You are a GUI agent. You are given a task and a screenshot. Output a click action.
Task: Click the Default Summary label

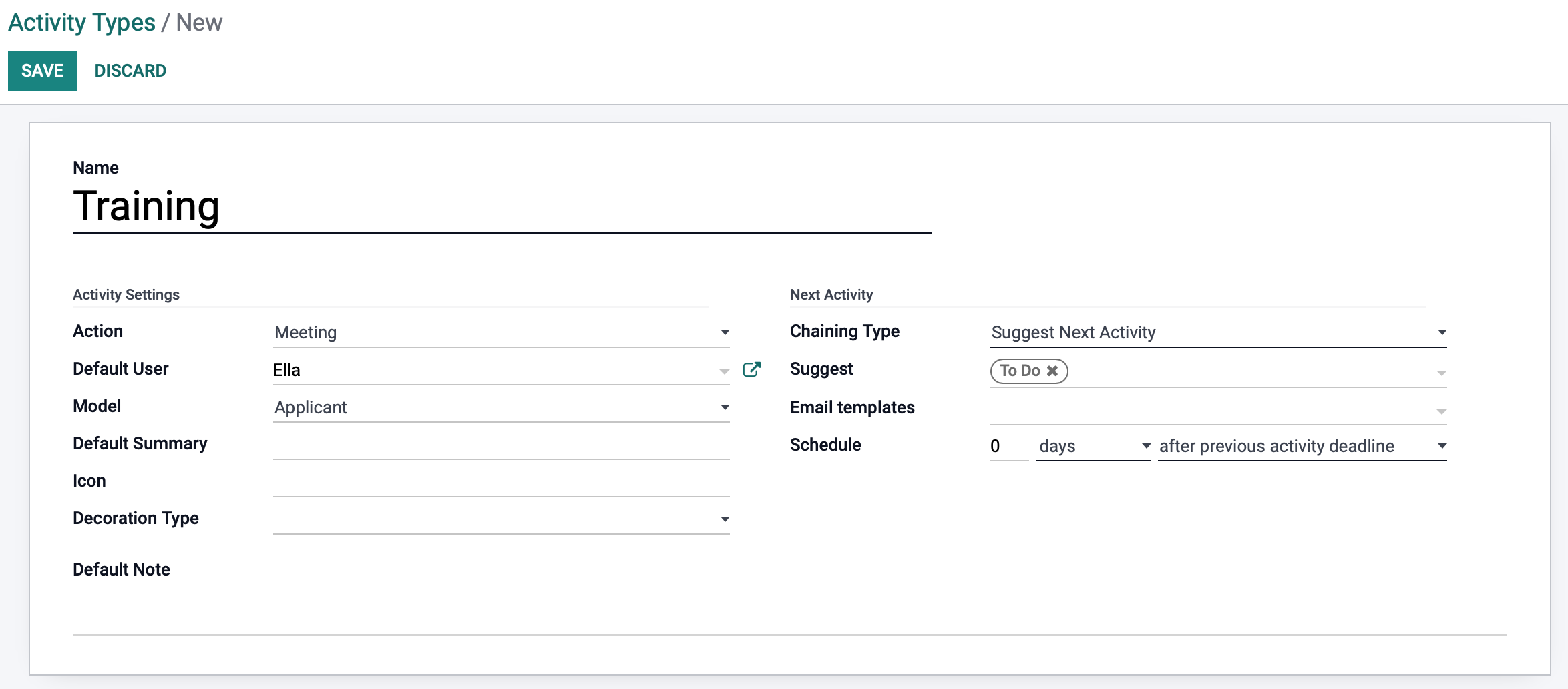(x=140, y=444)
